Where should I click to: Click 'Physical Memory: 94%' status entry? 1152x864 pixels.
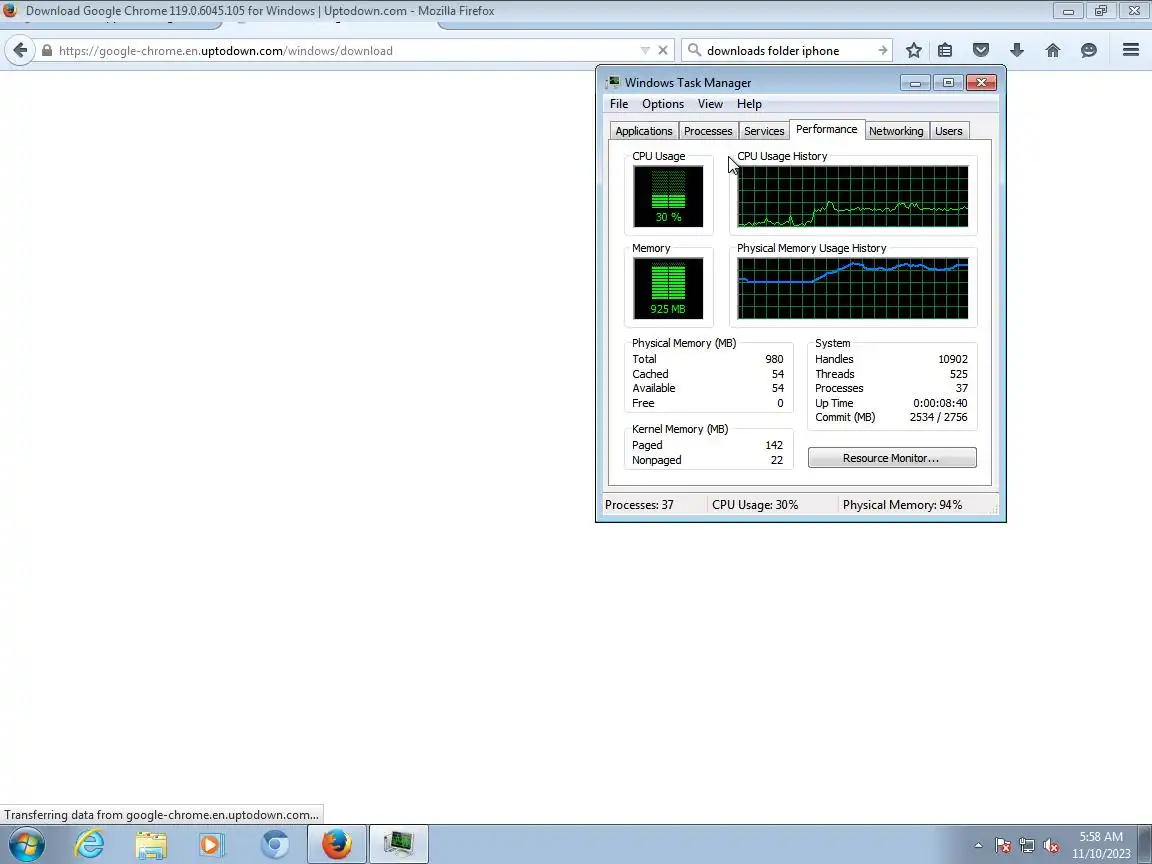pos(902,505)
